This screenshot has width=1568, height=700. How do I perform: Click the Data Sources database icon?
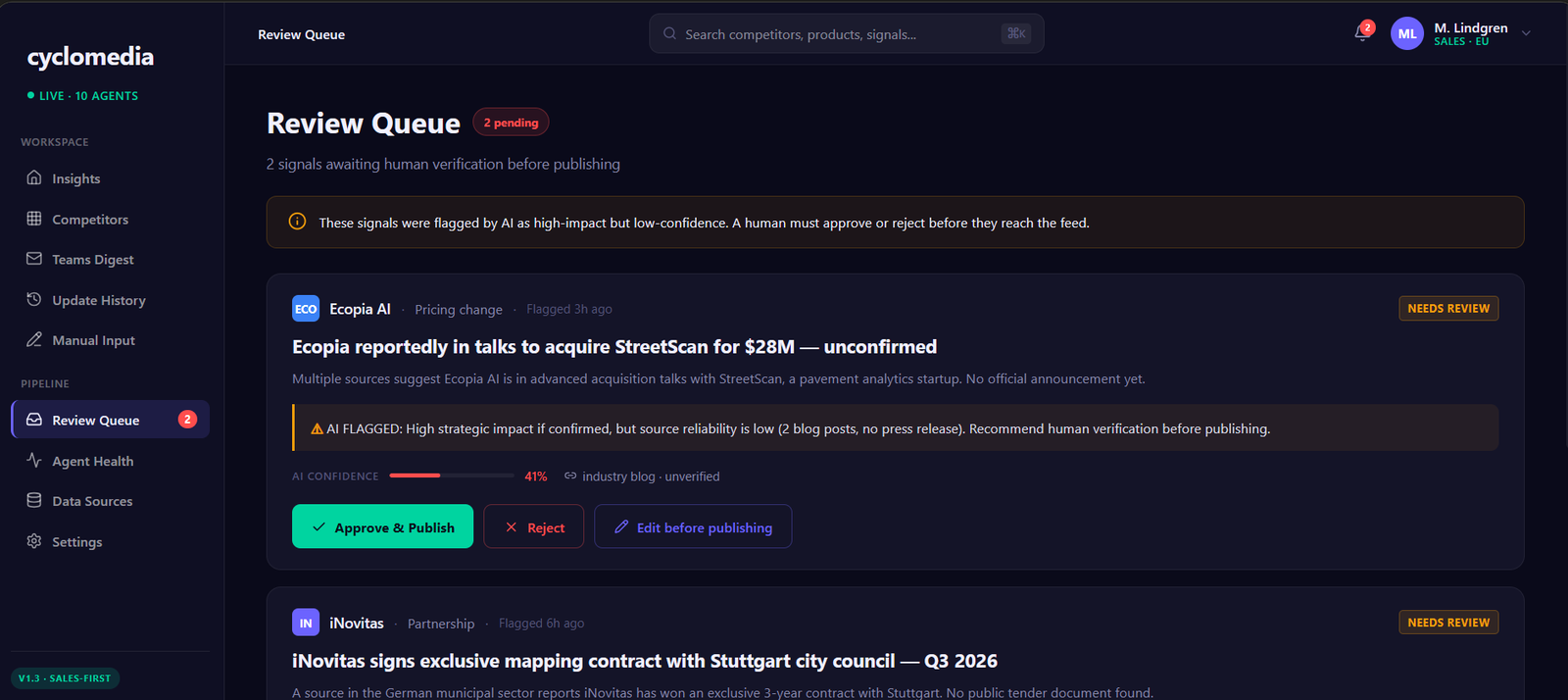(34, 500)
